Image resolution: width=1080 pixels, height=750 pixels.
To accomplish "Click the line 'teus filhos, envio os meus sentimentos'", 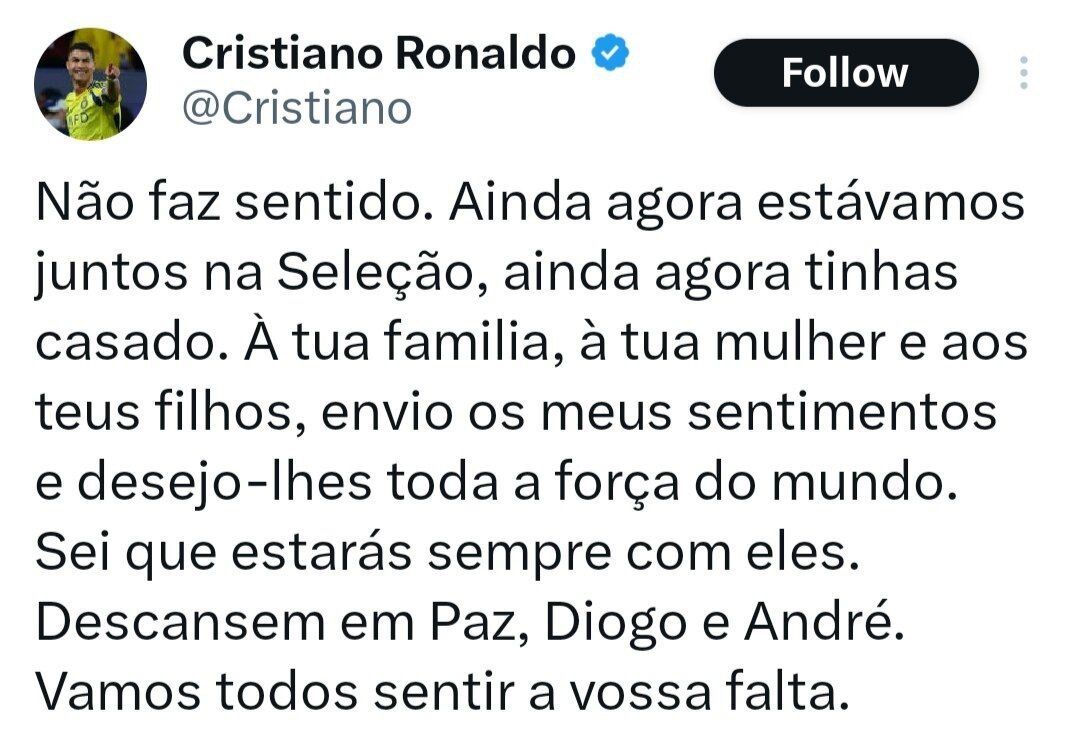I will point(517,412).
